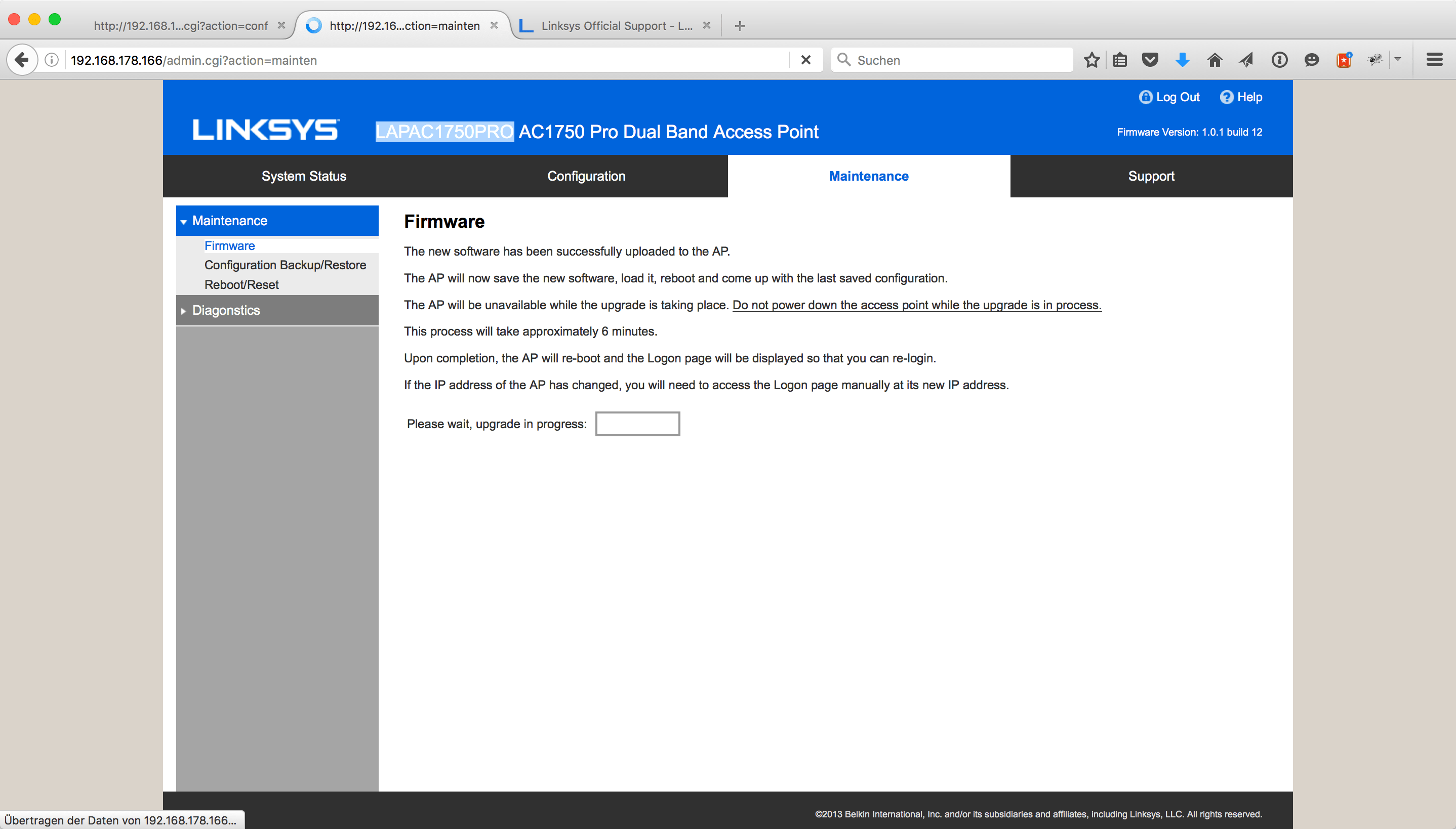1456x829 pixels.
Task: Click the yellow macOS minimize button
Action: click(35, 19)
